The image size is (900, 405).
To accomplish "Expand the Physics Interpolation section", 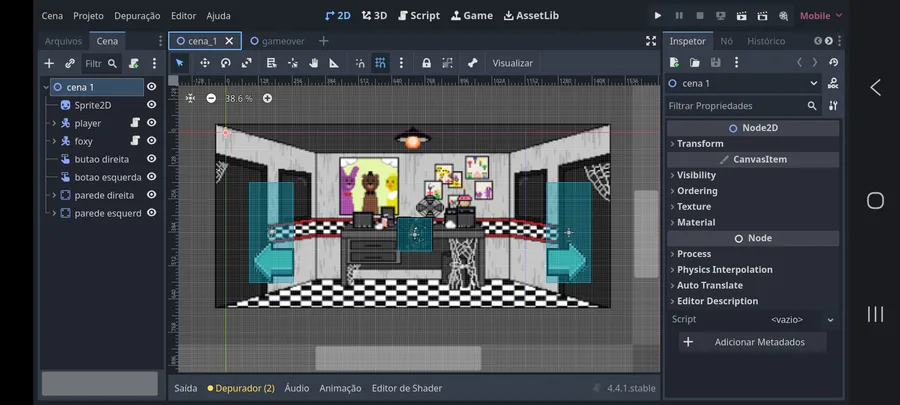I will (x=753, y=270).
